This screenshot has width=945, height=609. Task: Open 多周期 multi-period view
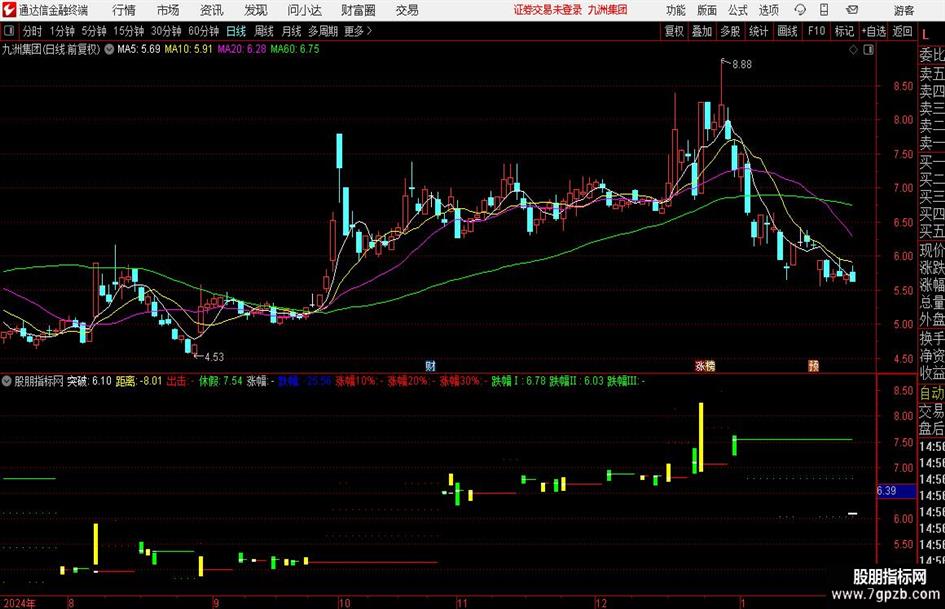point(323,31)
